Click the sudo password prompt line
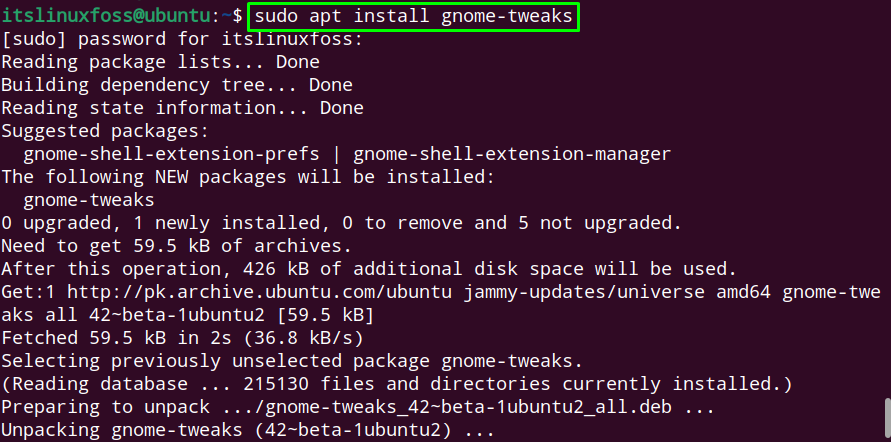Screen dimensions: 891x442 (182, 39)
